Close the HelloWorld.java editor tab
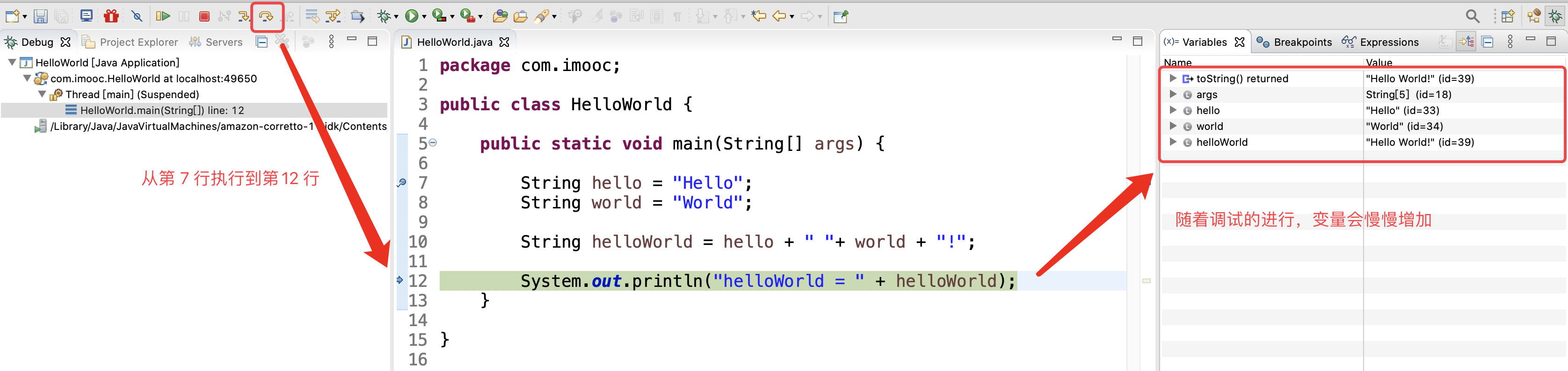 tap(504, 42)
